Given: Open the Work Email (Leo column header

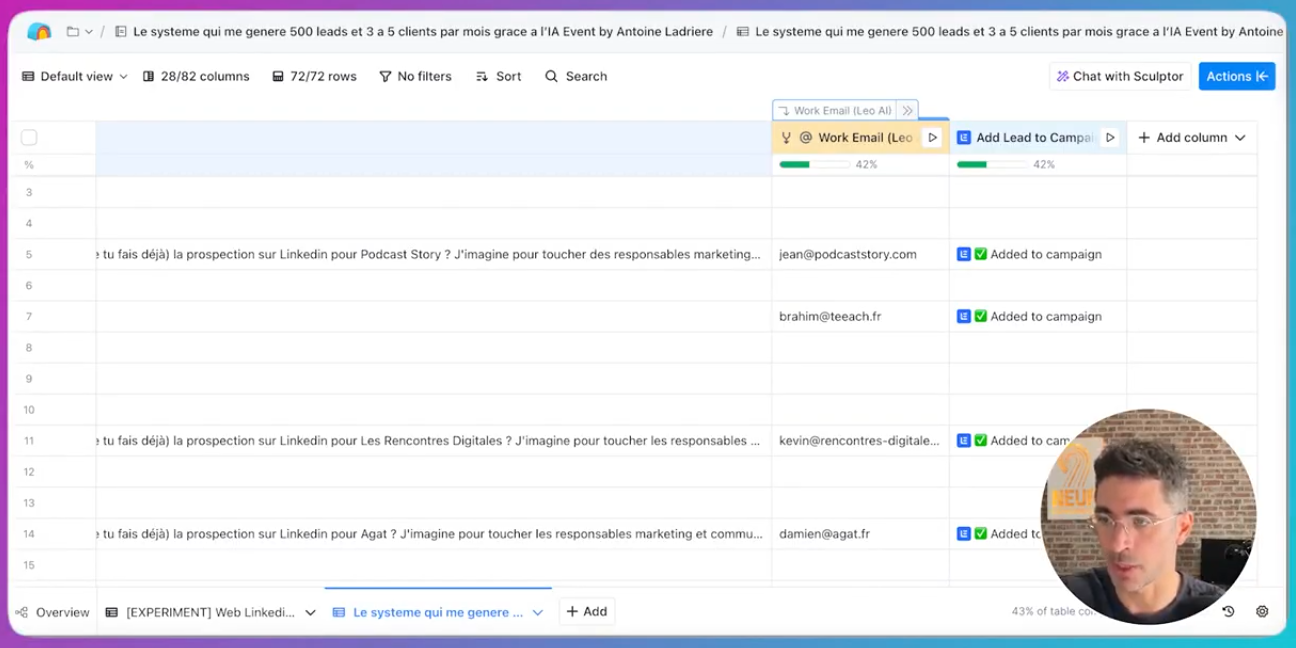Looking at the screenshot, I should 860,138.
